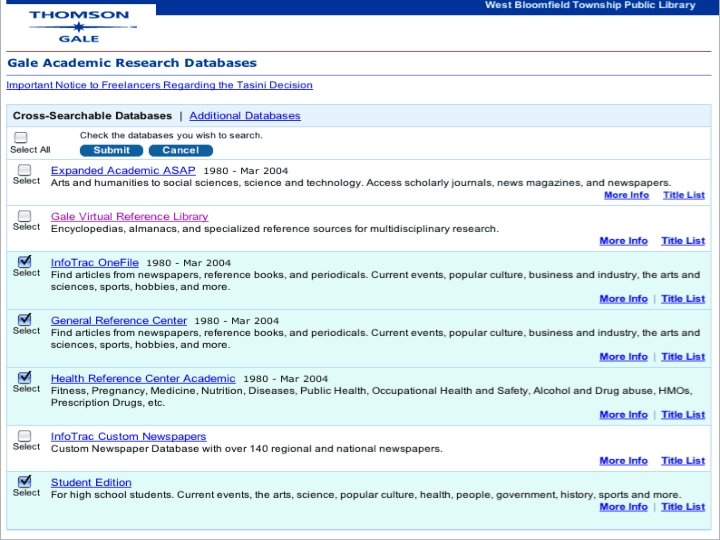720x540 pixels.
Task: View Title List for General Reference Center
Action: point(683,356)
